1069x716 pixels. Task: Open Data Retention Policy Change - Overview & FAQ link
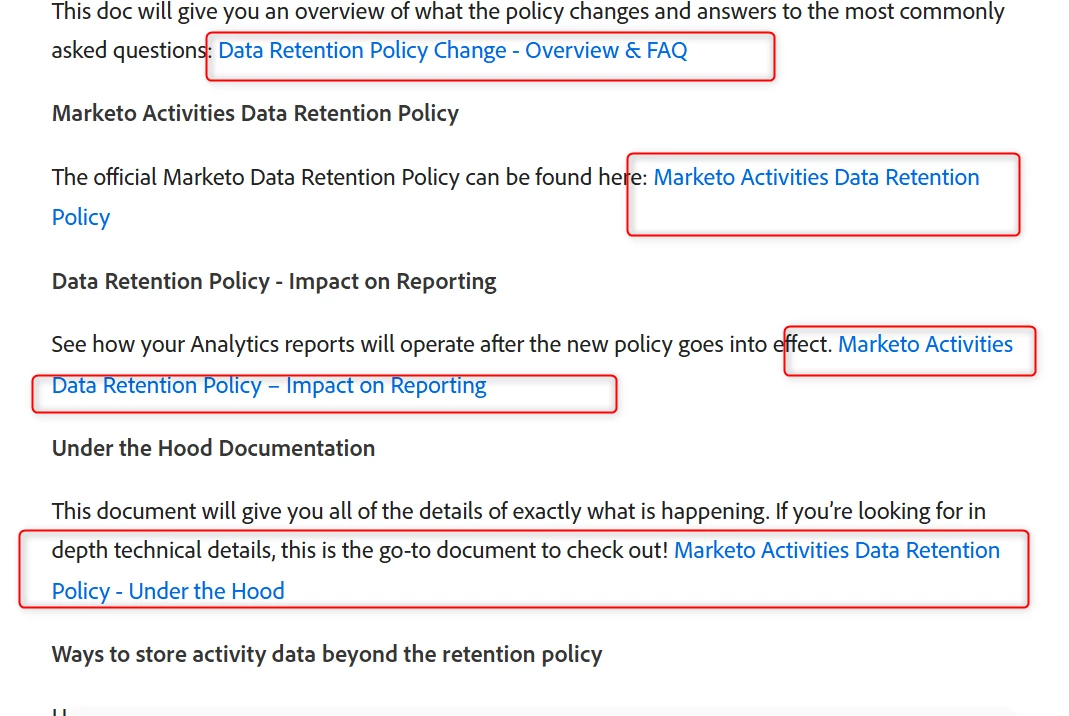coord(453,50)
